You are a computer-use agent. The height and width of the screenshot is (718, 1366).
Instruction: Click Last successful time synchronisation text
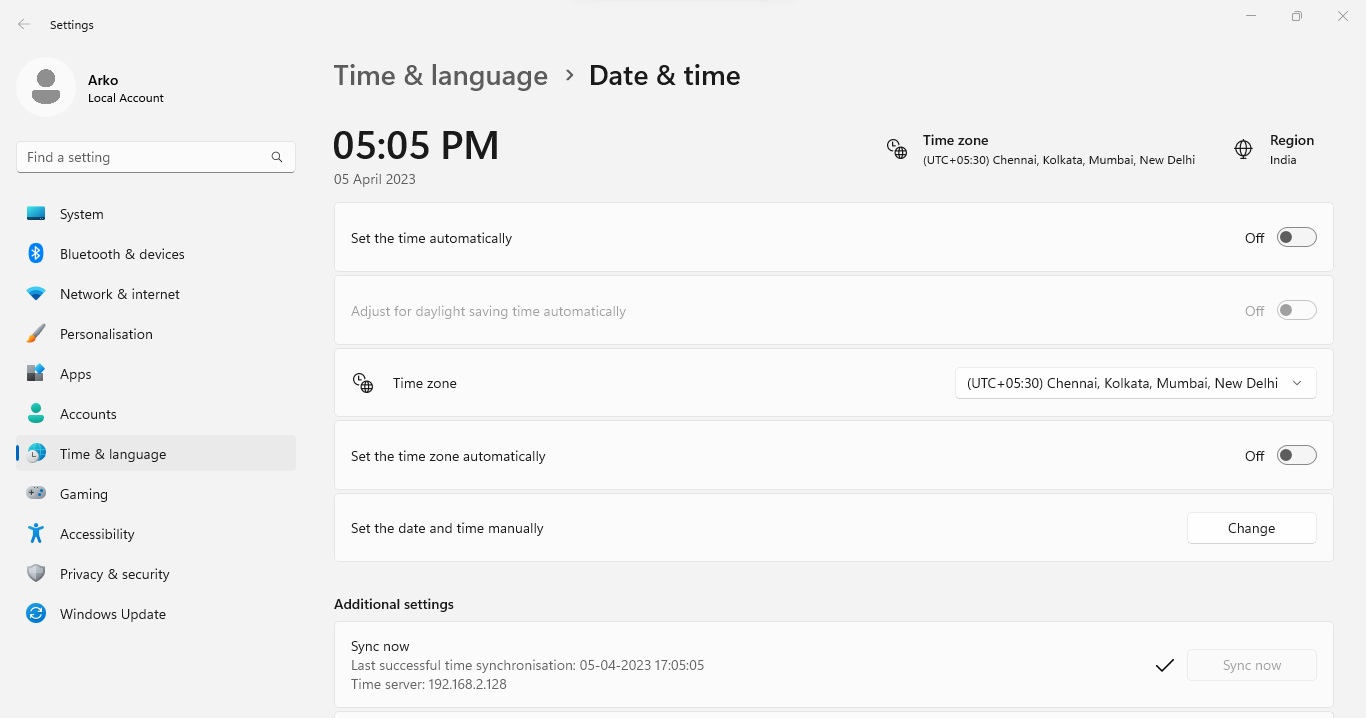527,665
